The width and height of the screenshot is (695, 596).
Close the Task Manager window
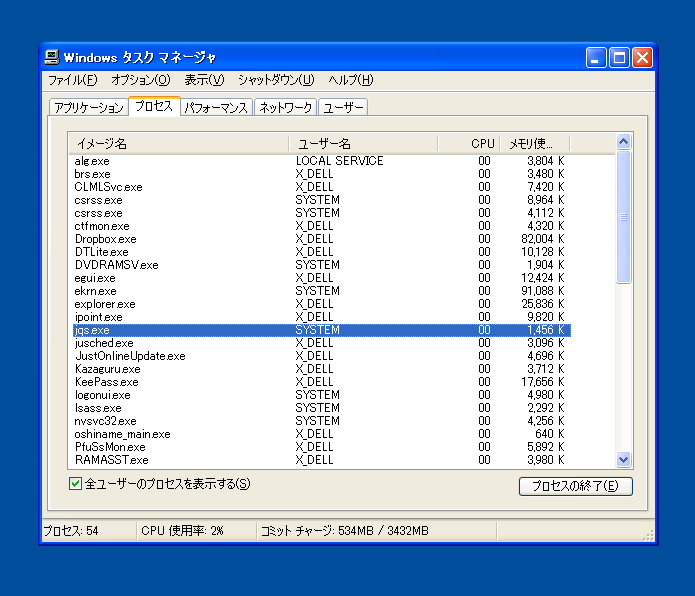[641, 58]
